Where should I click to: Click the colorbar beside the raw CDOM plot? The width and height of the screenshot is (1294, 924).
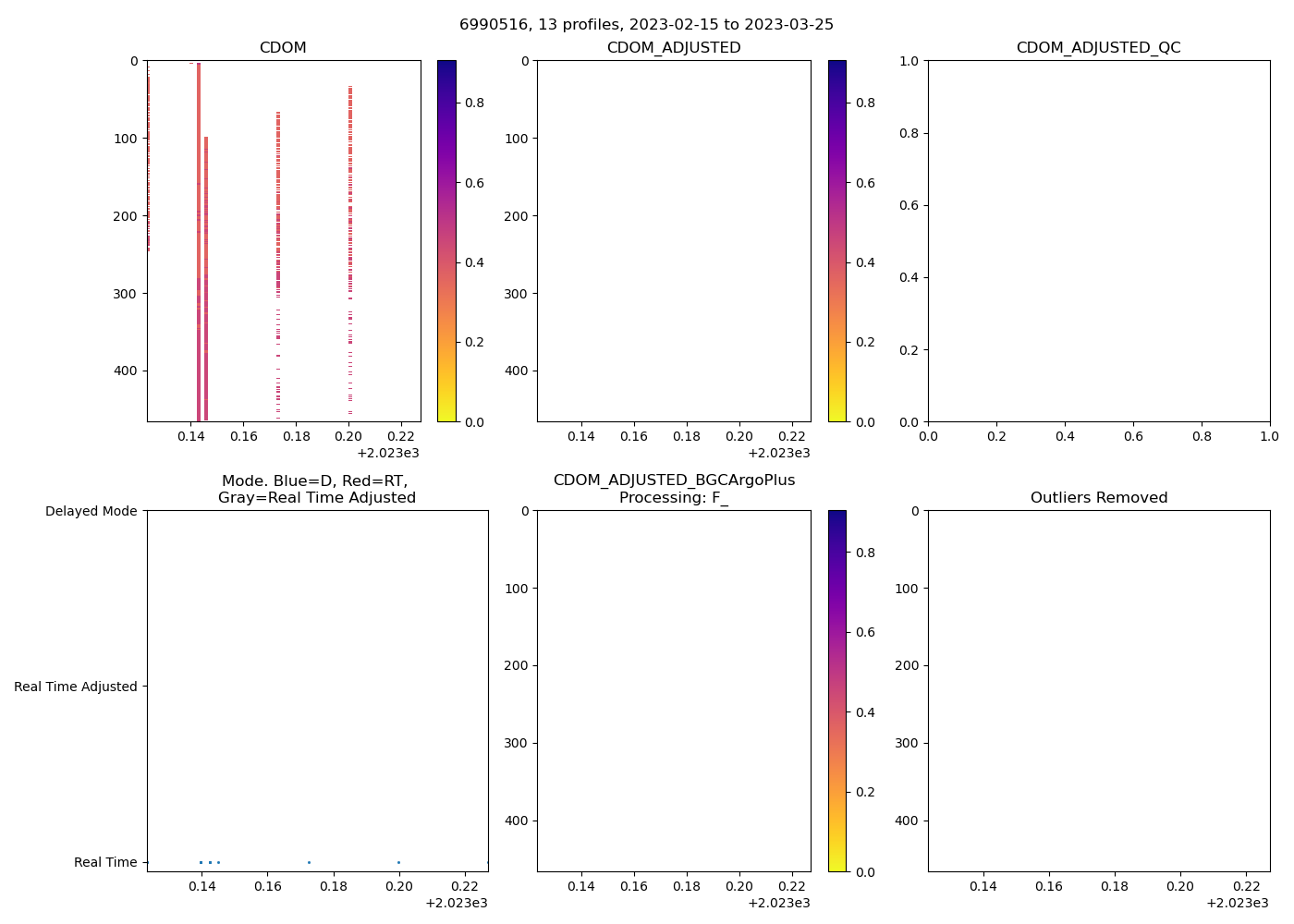[446, 240]
